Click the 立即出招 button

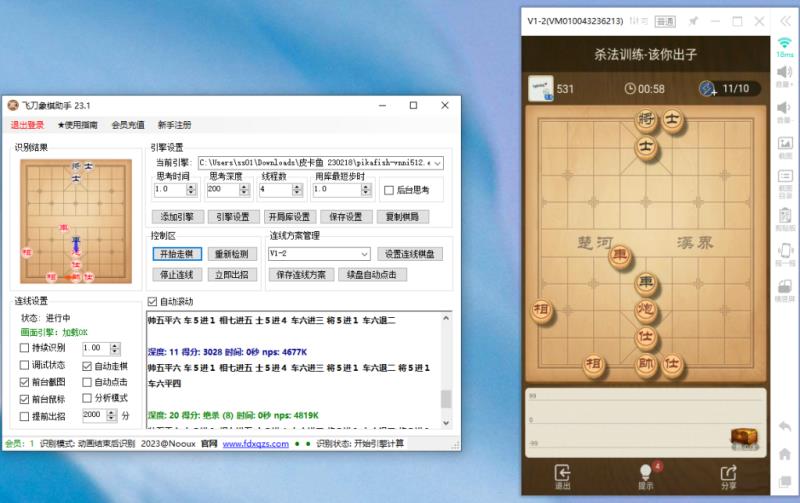pyautogui.click(x=232, y=274)
